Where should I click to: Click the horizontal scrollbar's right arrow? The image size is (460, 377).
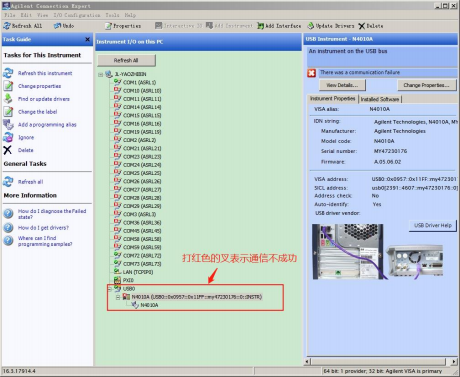[454, 361]
